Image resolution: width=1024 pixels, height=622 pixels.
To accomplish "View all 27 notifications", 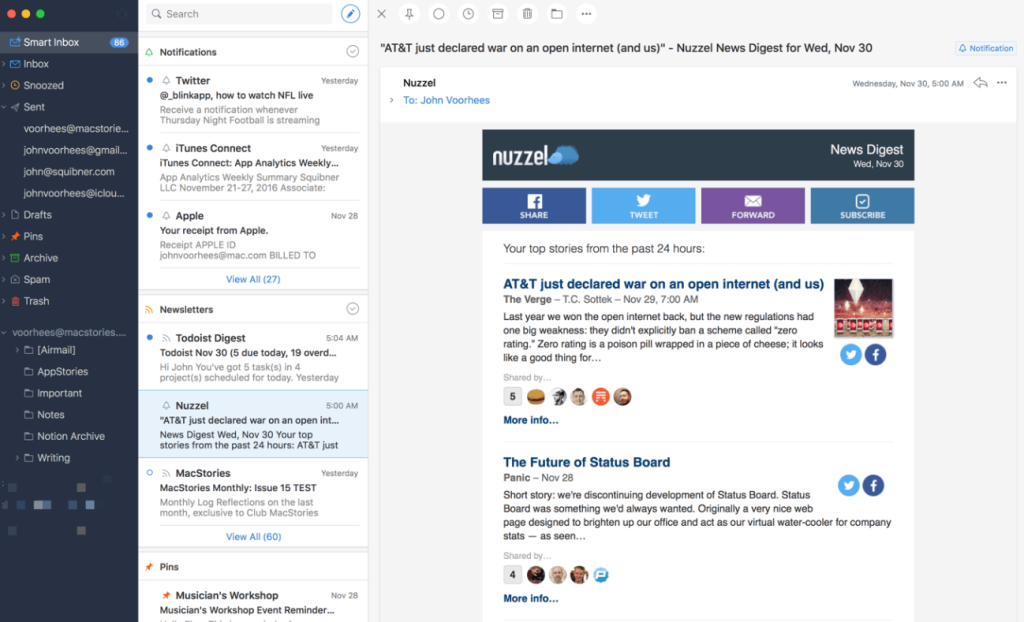I will 253,279.
